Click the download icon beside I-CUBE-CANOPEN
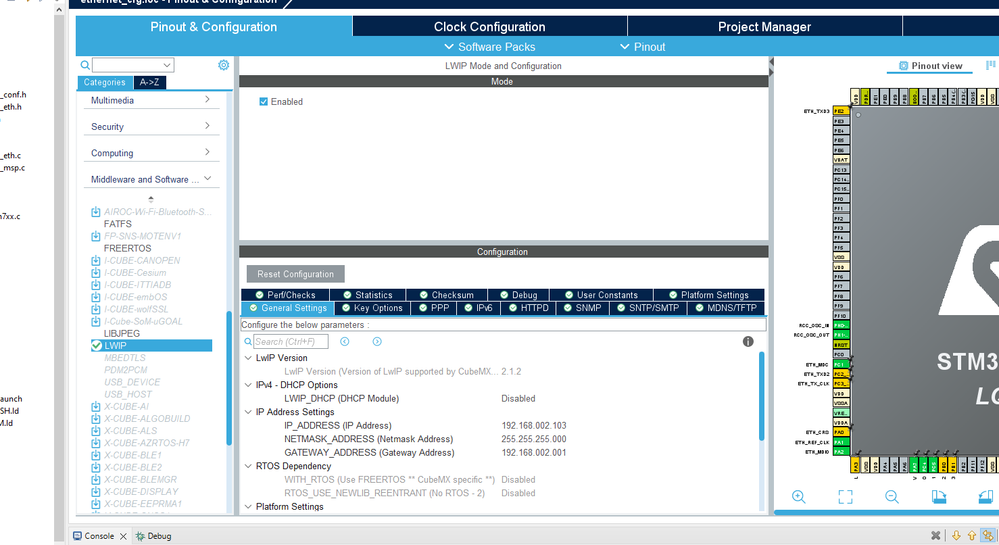The height and width of the screenshot is (545, 999). pos(96,261)
